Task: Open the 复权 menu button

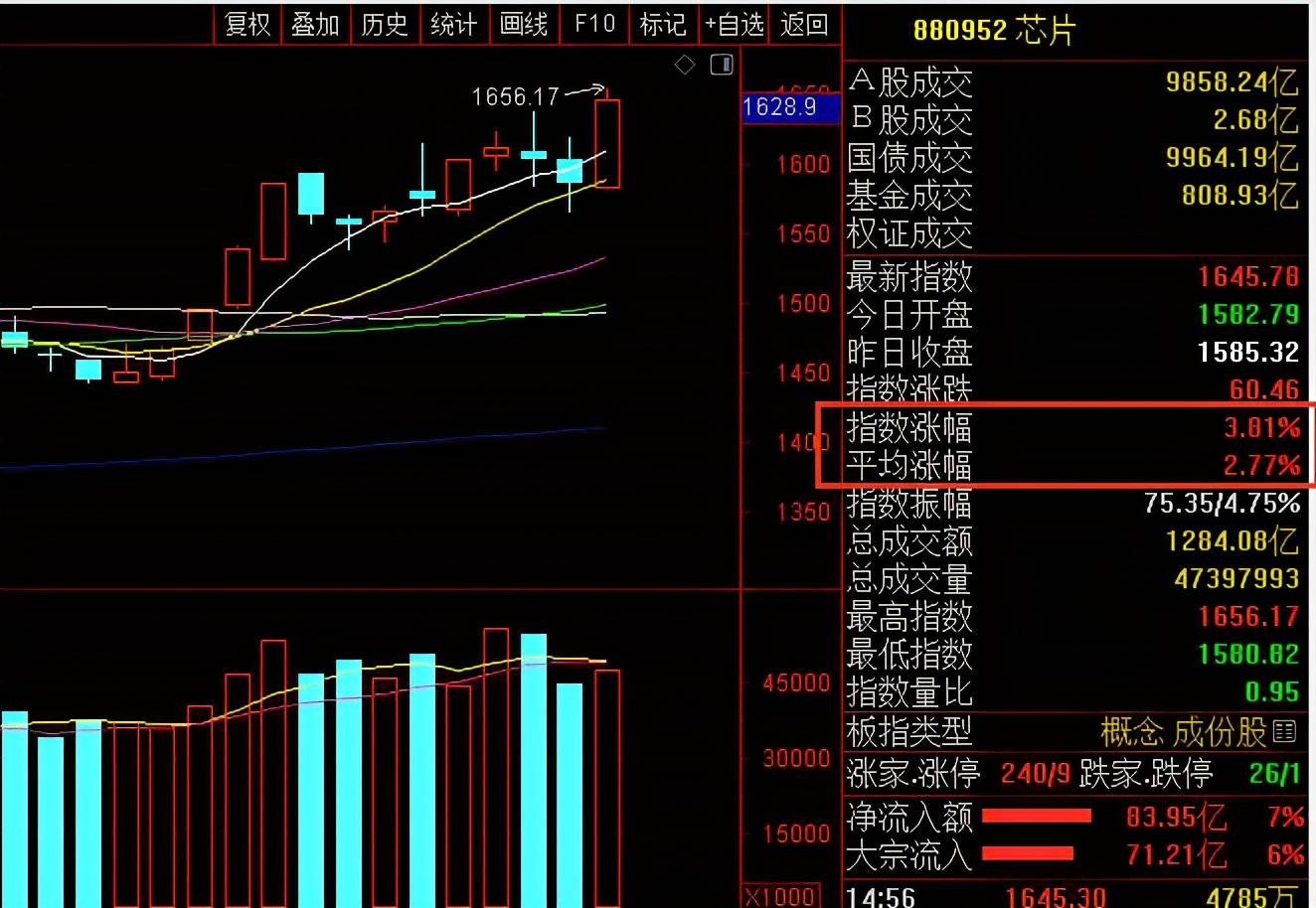Action: (247, 24)
